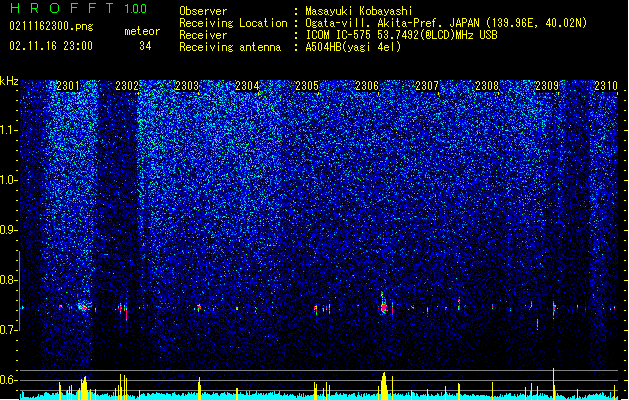Click observer name Masayuki Kobayashi
Image resolution: width=629 pixels, height=400 pixels.
[x=359, y=11]
